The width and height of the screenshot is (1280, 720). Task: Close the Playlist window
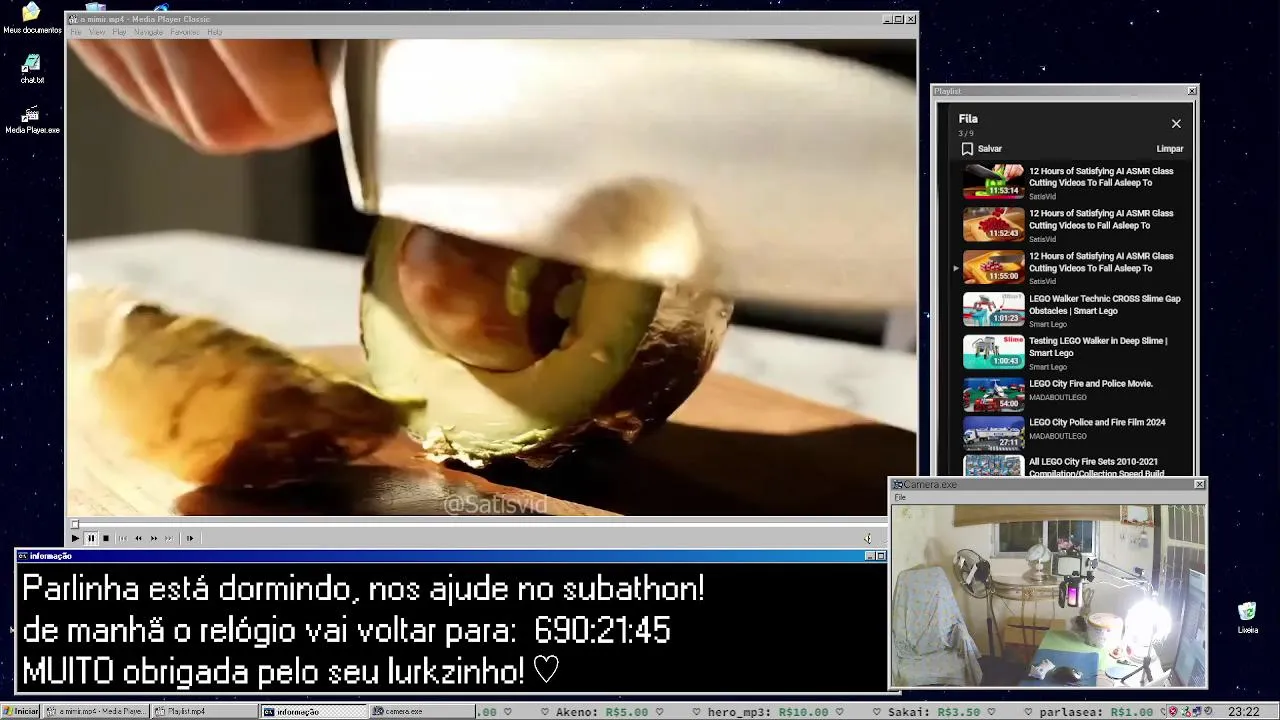(1192, 91)
